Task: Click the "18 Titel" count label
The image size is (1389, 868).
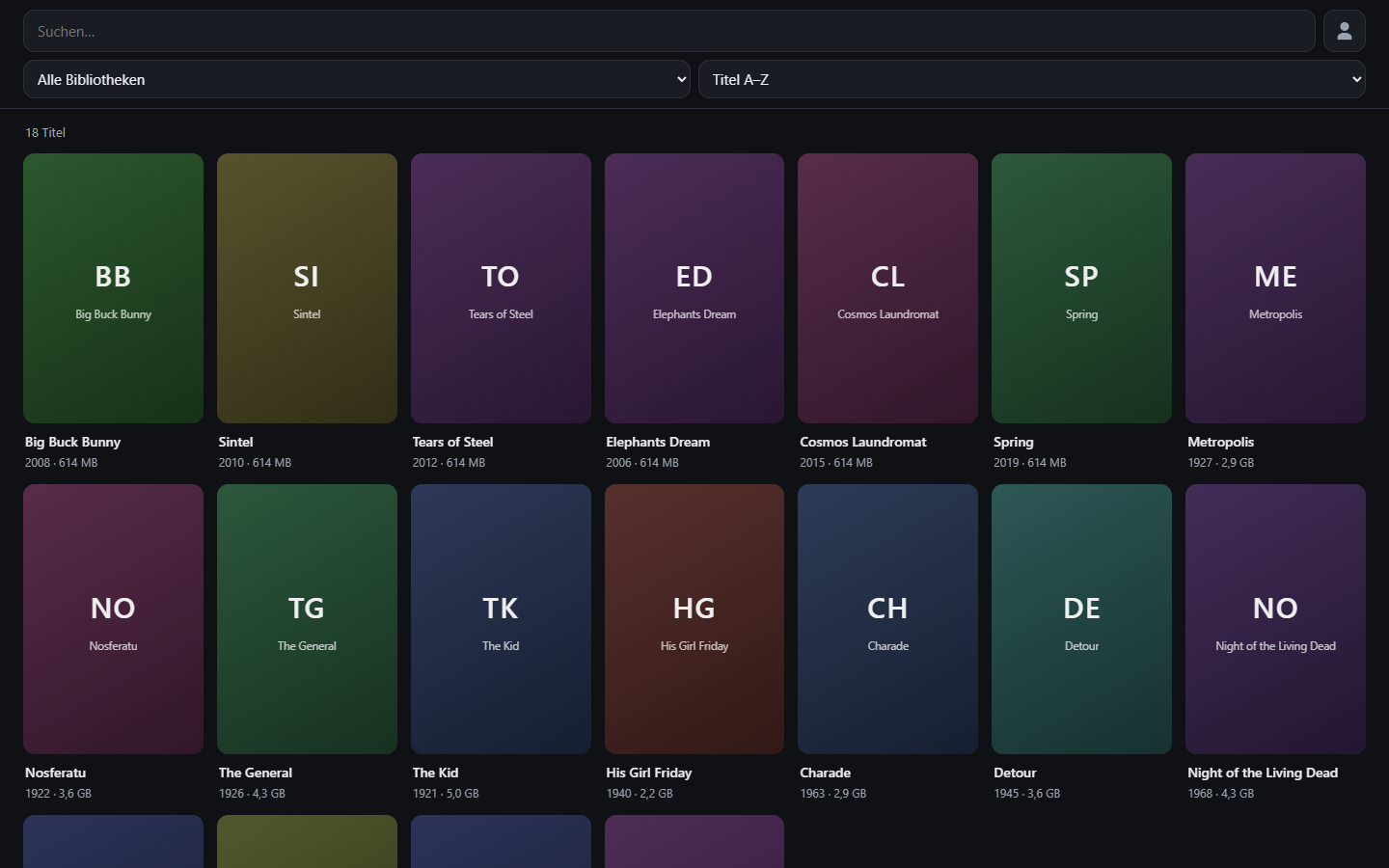Action: pyautogui.click(x=45, y=133)
